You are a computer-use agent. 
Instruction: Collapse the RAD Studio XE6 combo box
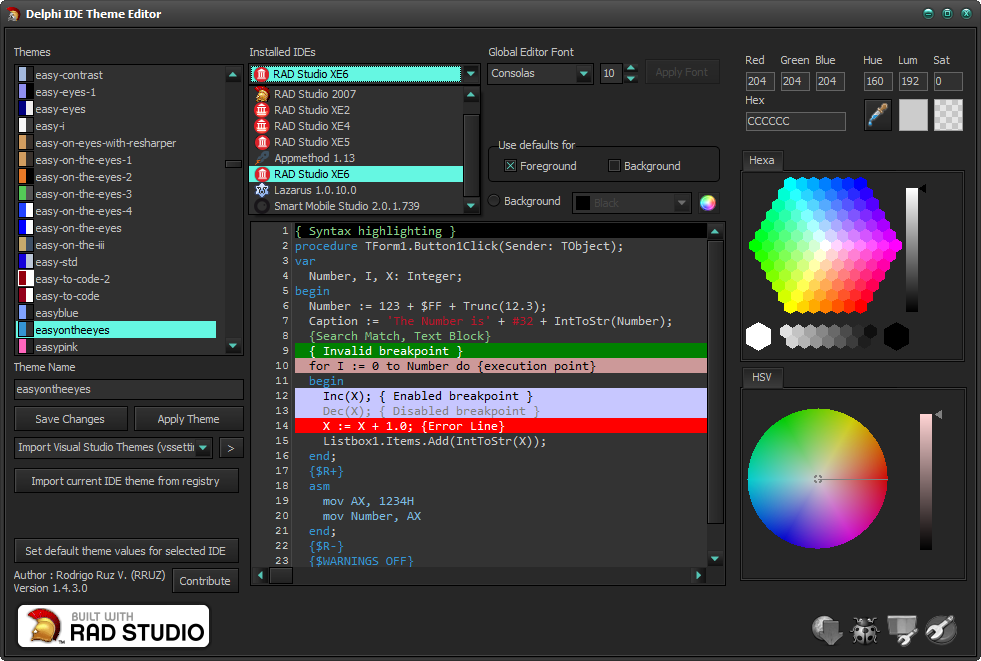point(470,74)
